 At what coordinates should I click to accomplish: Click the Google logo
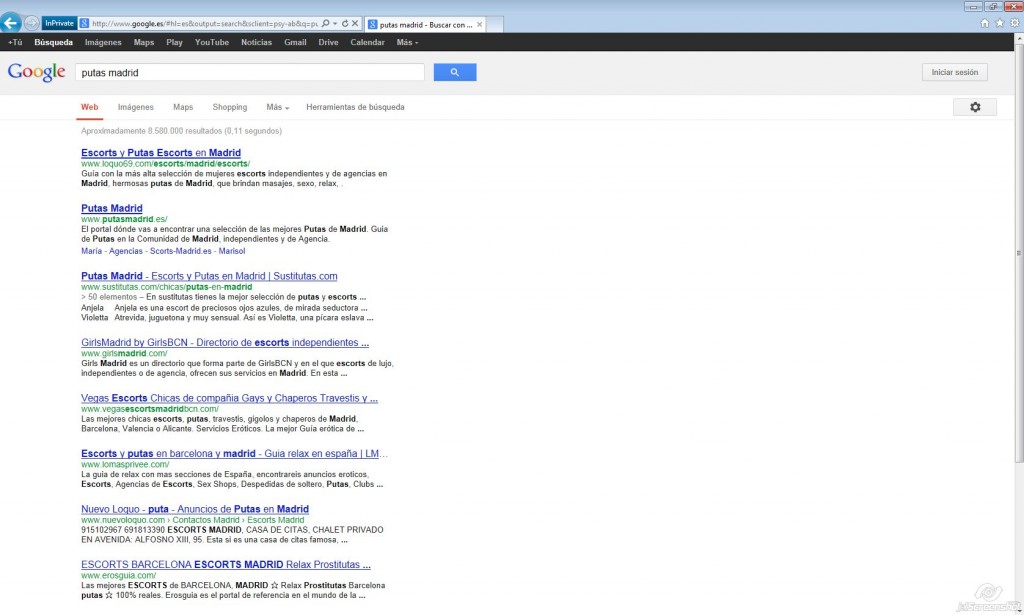tap(37, 72)
